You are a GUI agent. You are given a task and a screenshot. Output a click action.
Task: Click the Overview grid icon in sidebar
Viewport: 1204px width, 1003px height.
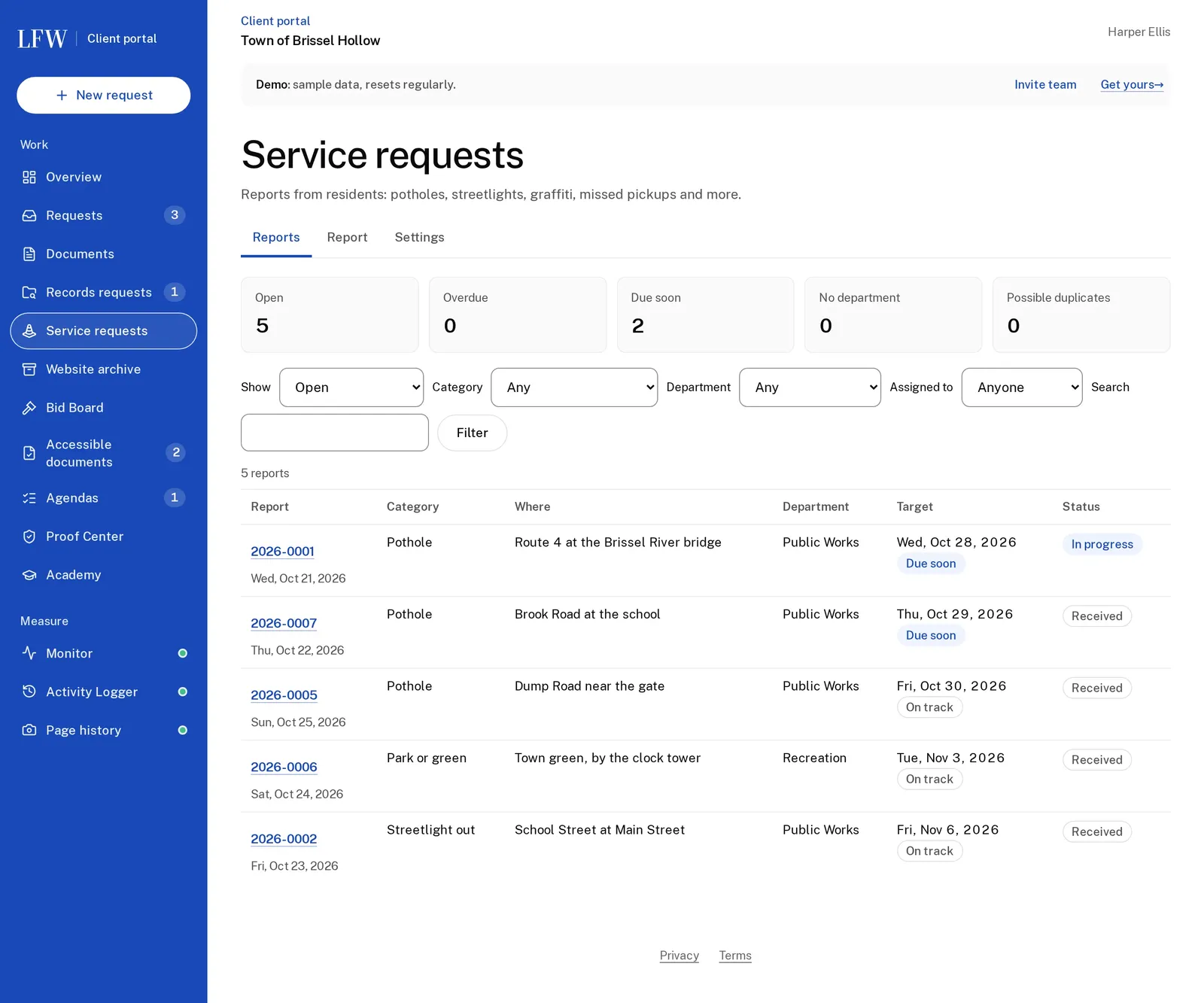click(x=29, y=177)
